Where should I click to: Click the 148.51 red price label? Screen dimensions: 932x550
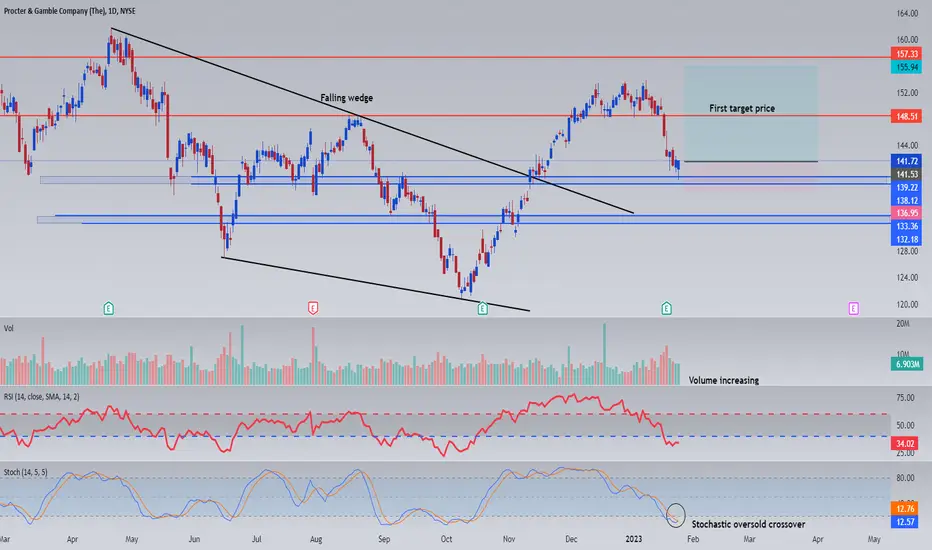point(906,117)
